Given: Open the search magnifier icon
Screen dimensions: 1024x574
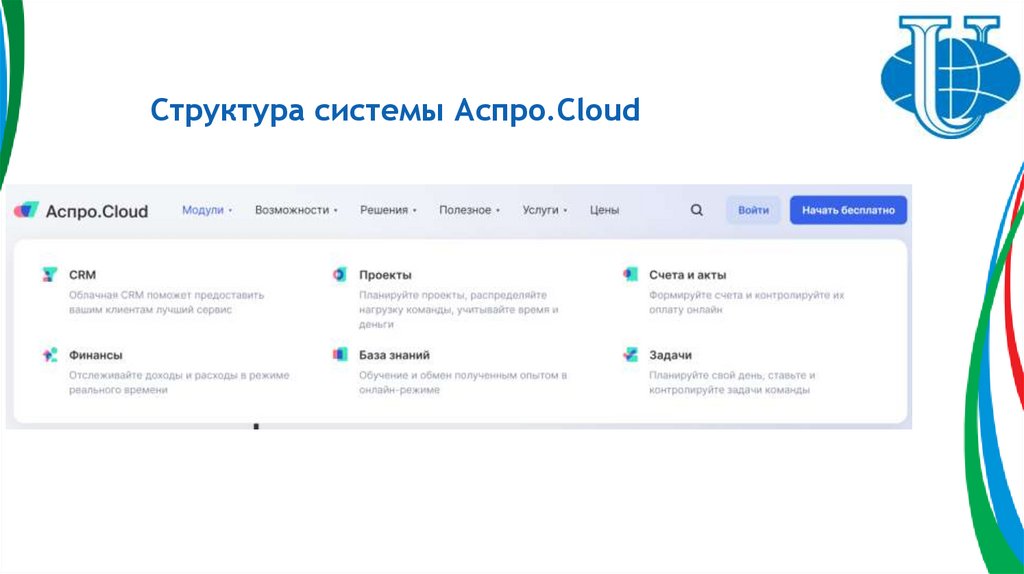Looking at the screenshot, I should pos(697,210).
